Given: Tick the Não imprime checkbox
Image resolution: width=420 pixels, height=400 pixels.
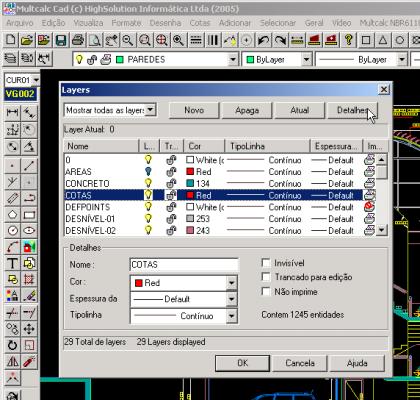Looking at the screenshot, I should click(266, 292).
